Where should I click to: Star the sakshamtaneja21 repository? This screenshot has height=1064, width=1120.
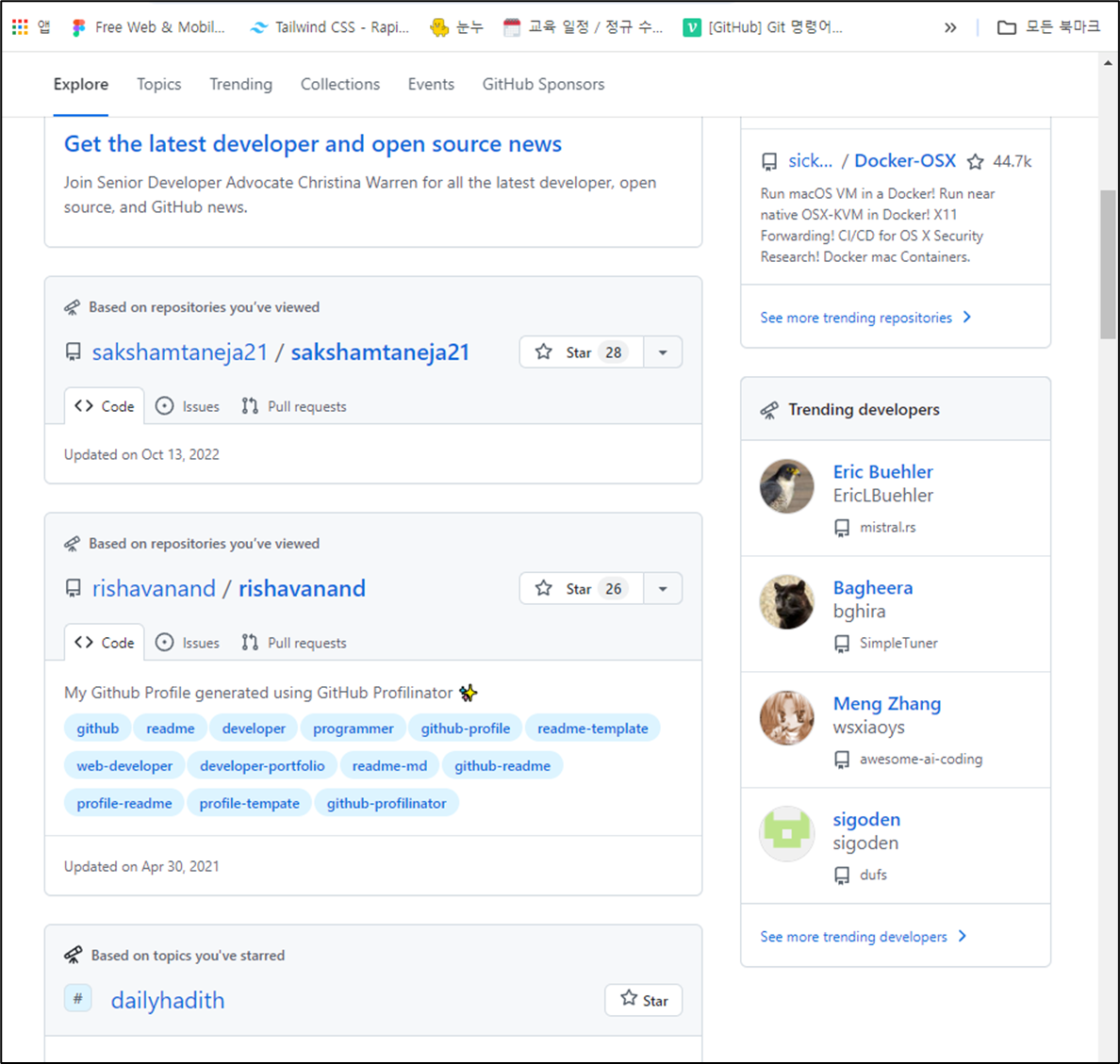click(582, 352)
